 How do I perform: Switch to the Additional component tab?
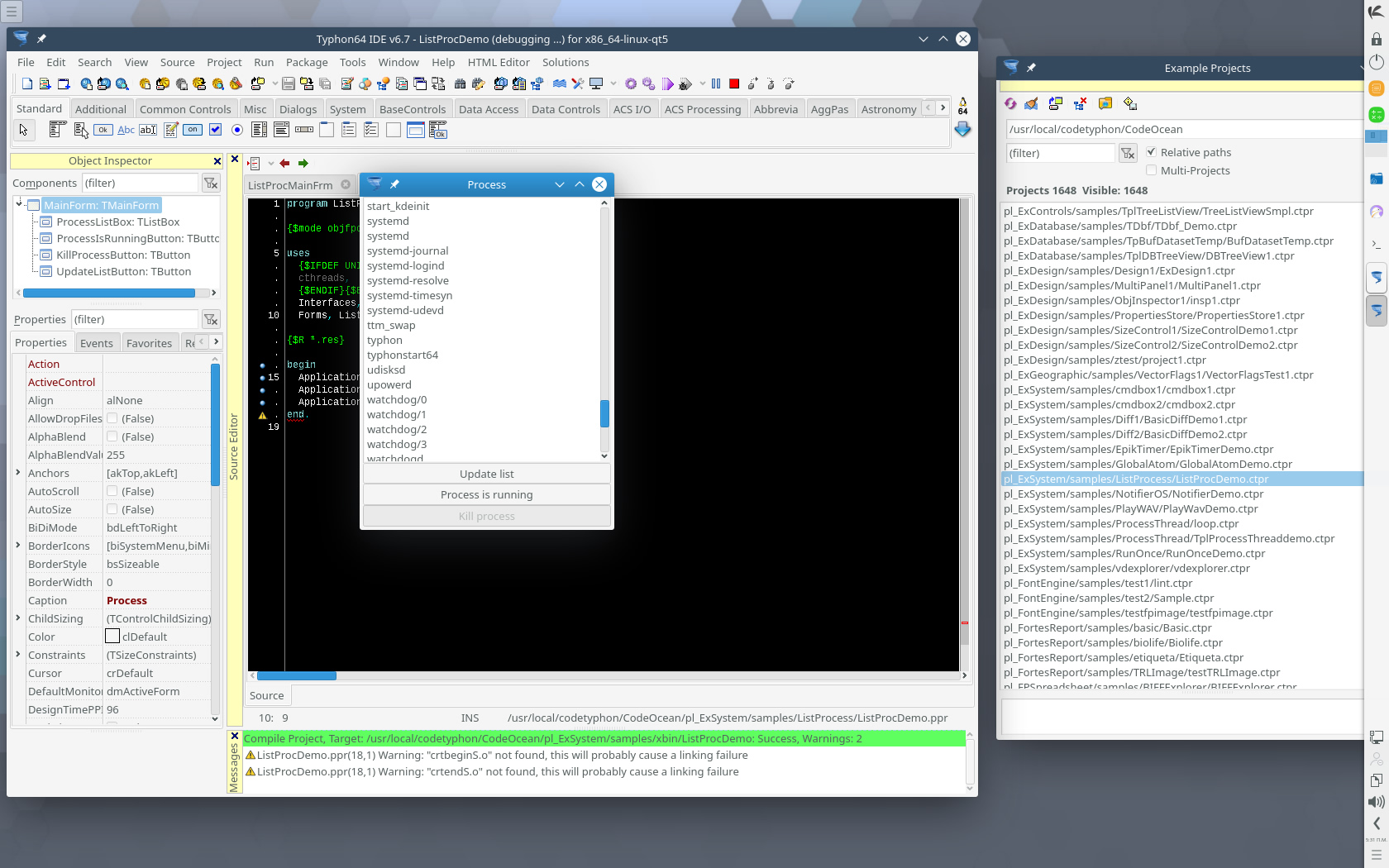pos(101,109)
